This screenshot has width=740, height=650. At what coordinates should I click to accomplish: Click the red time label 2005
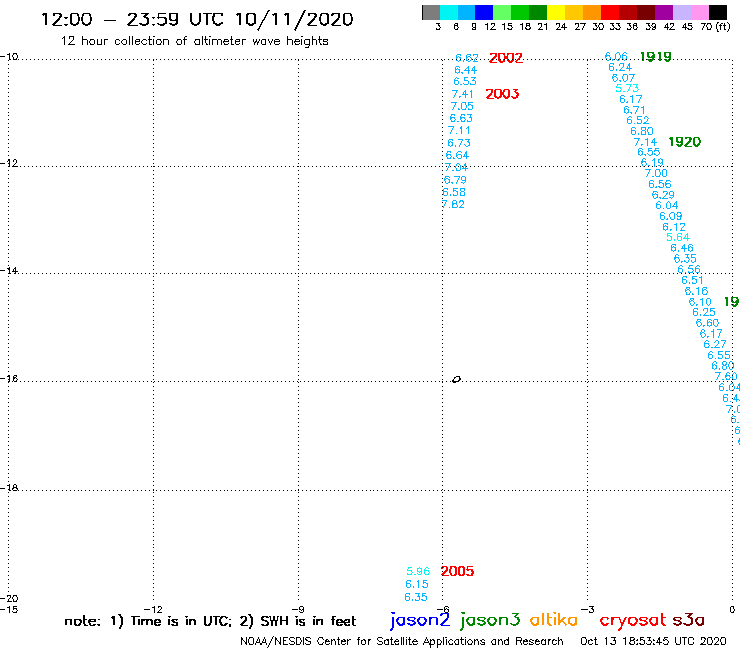click(457, 571)
